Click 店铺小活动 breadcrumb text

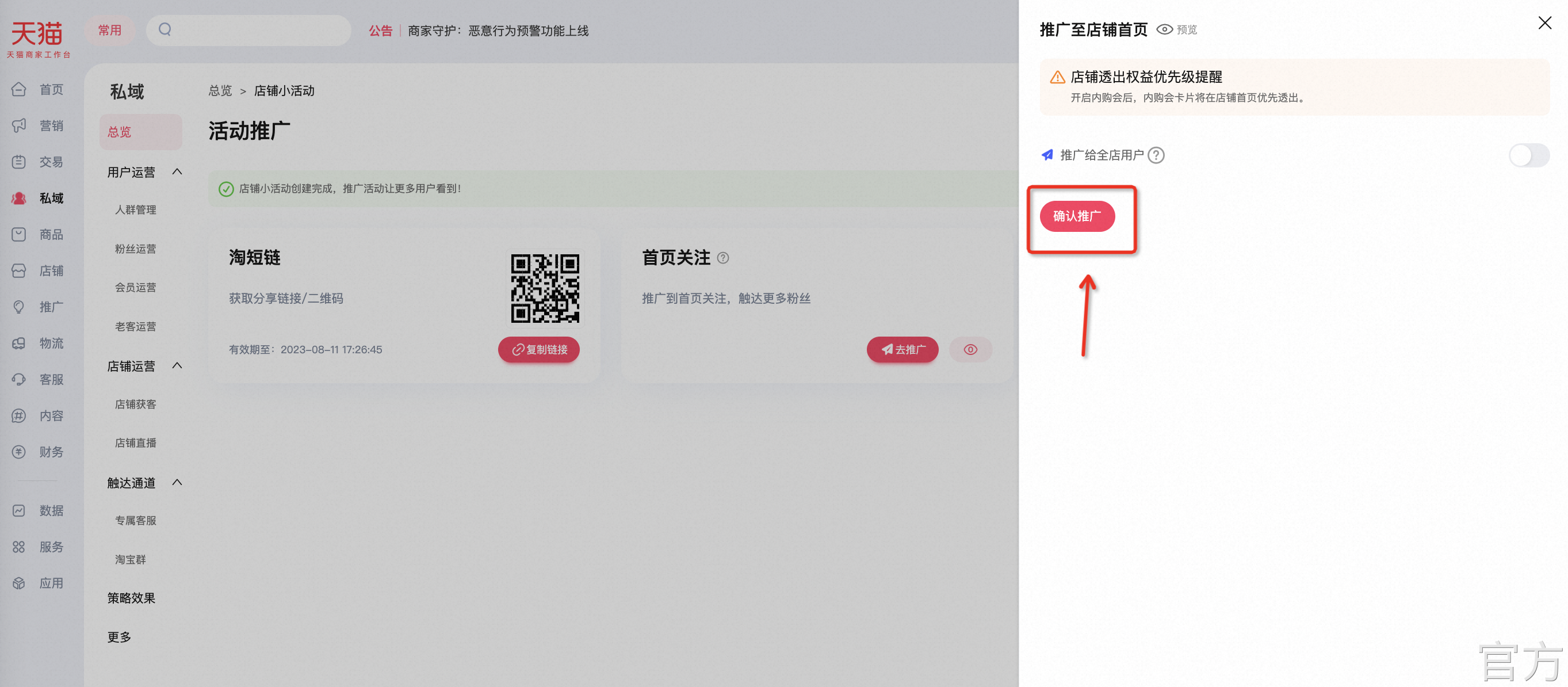[284, 91]
